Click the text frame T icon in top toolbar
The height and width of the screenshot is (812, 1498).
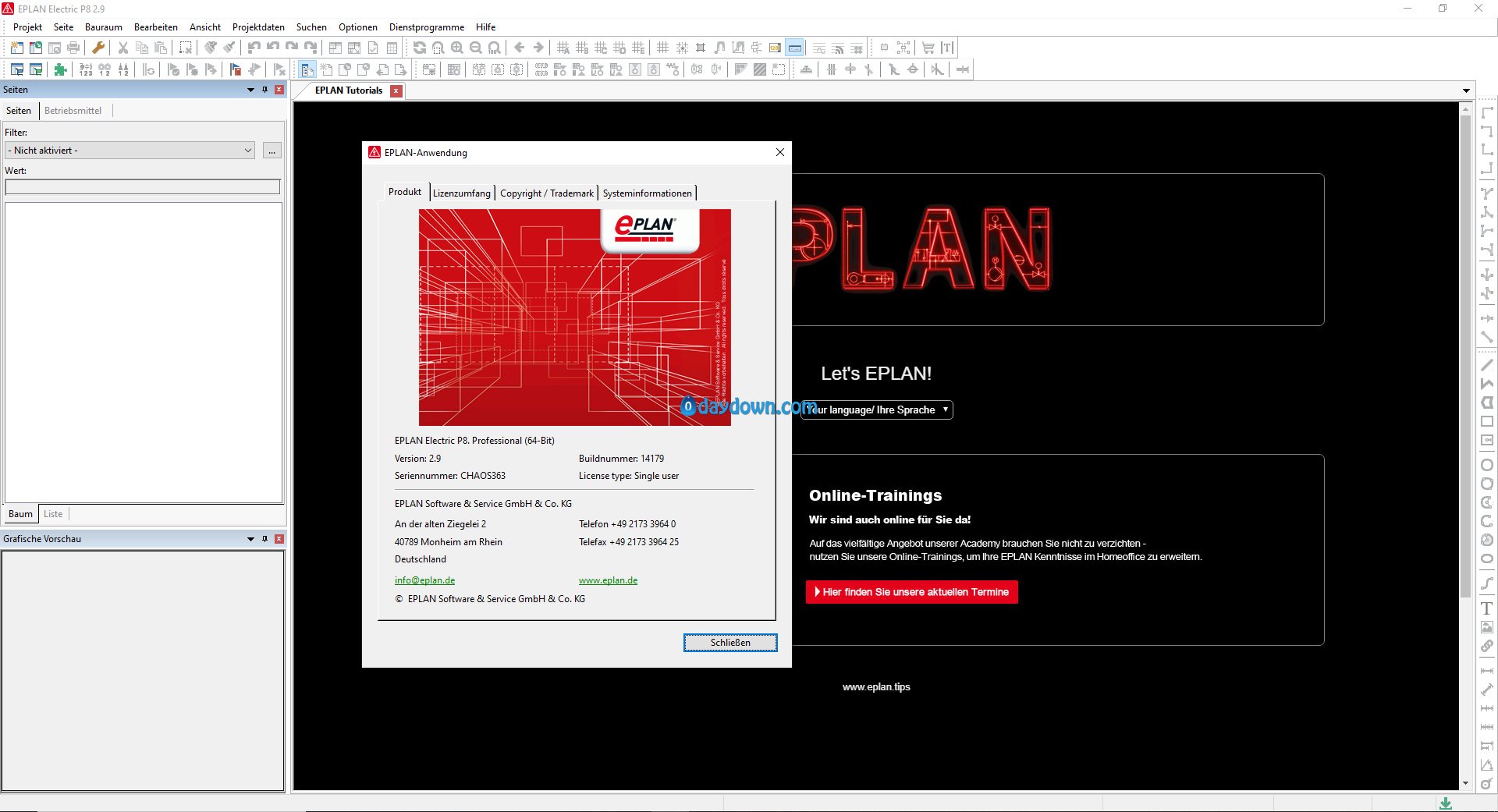point(947,48)
